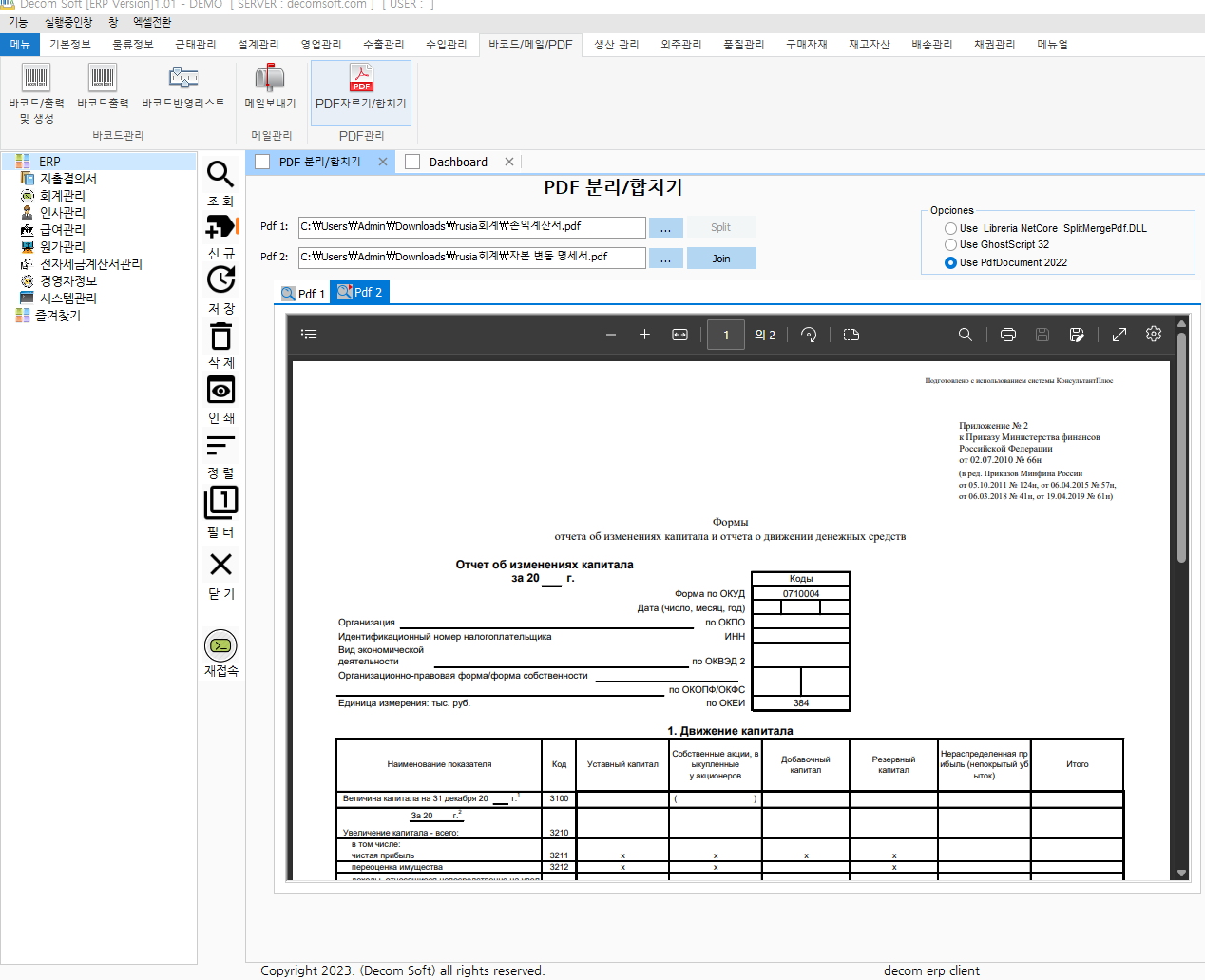Image resolution: width=1205 pixels, height=980 pixels.
Task: Select Use Libreria NetCore SplitMergePdf.DLL option
Action: (x=950, y=229)
